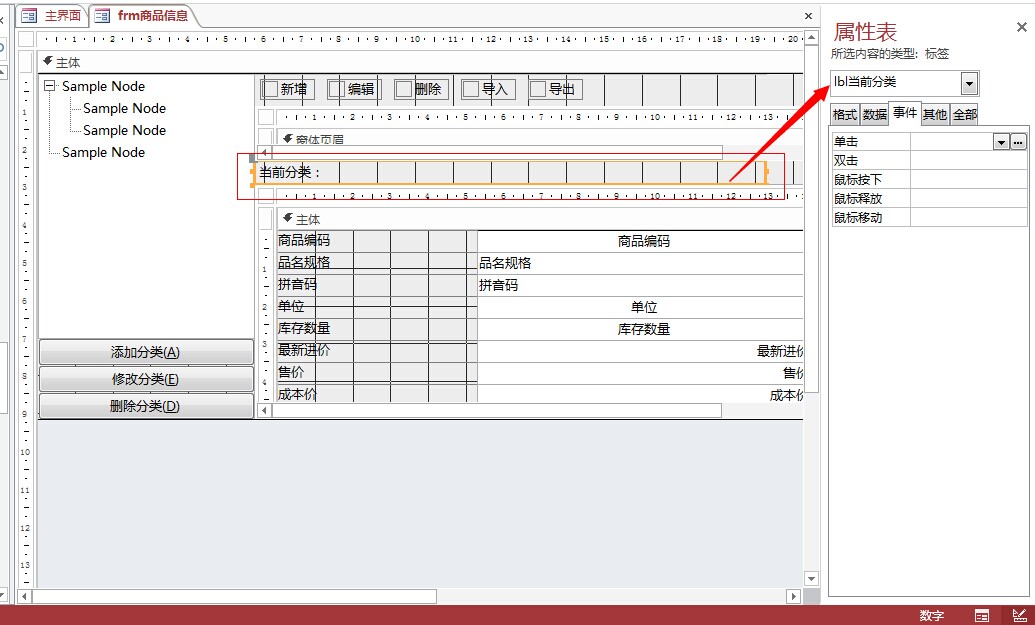
Task: Click Design View icon in status bar
Action: coord(1019,615)
